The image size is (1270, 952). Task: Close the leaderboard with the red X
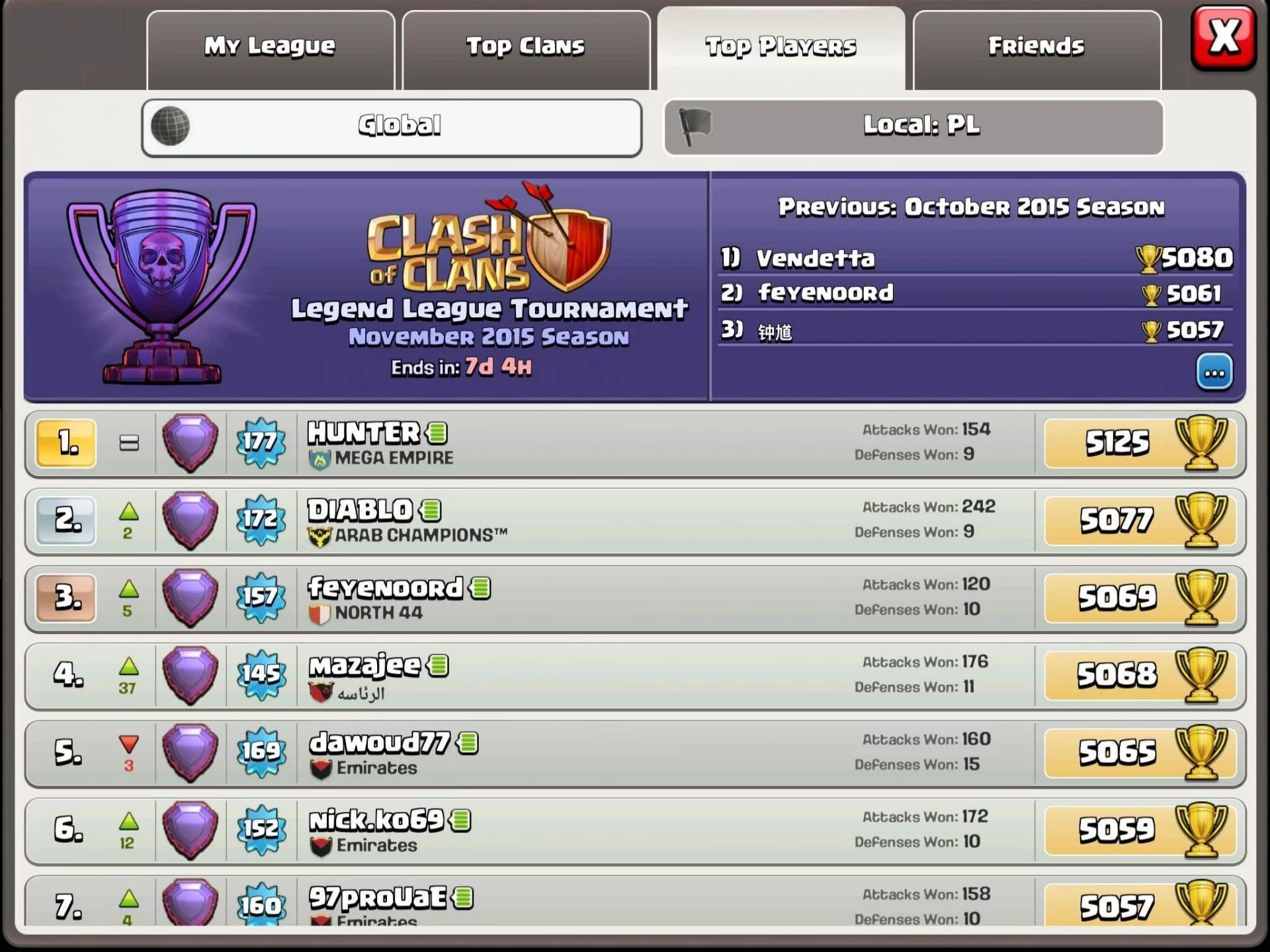click(x=1224, y=37)
